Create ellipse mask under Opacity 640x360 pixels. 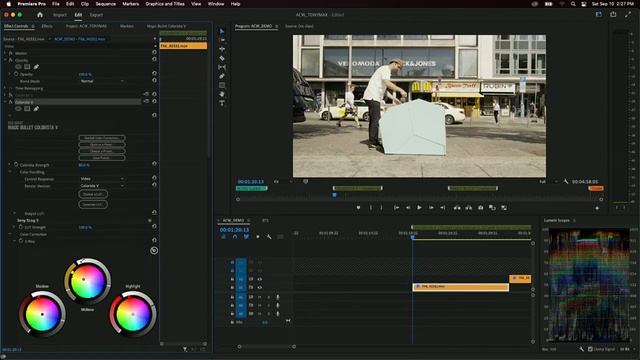(x=18, y=67)
